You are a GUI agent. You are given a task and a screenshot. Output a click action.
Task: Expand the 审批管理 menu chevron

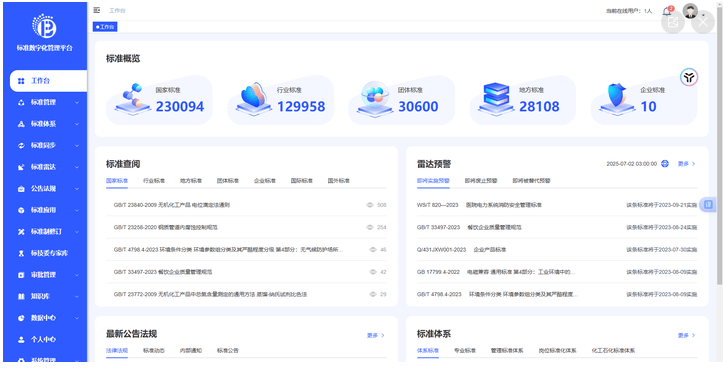point(77,275)
